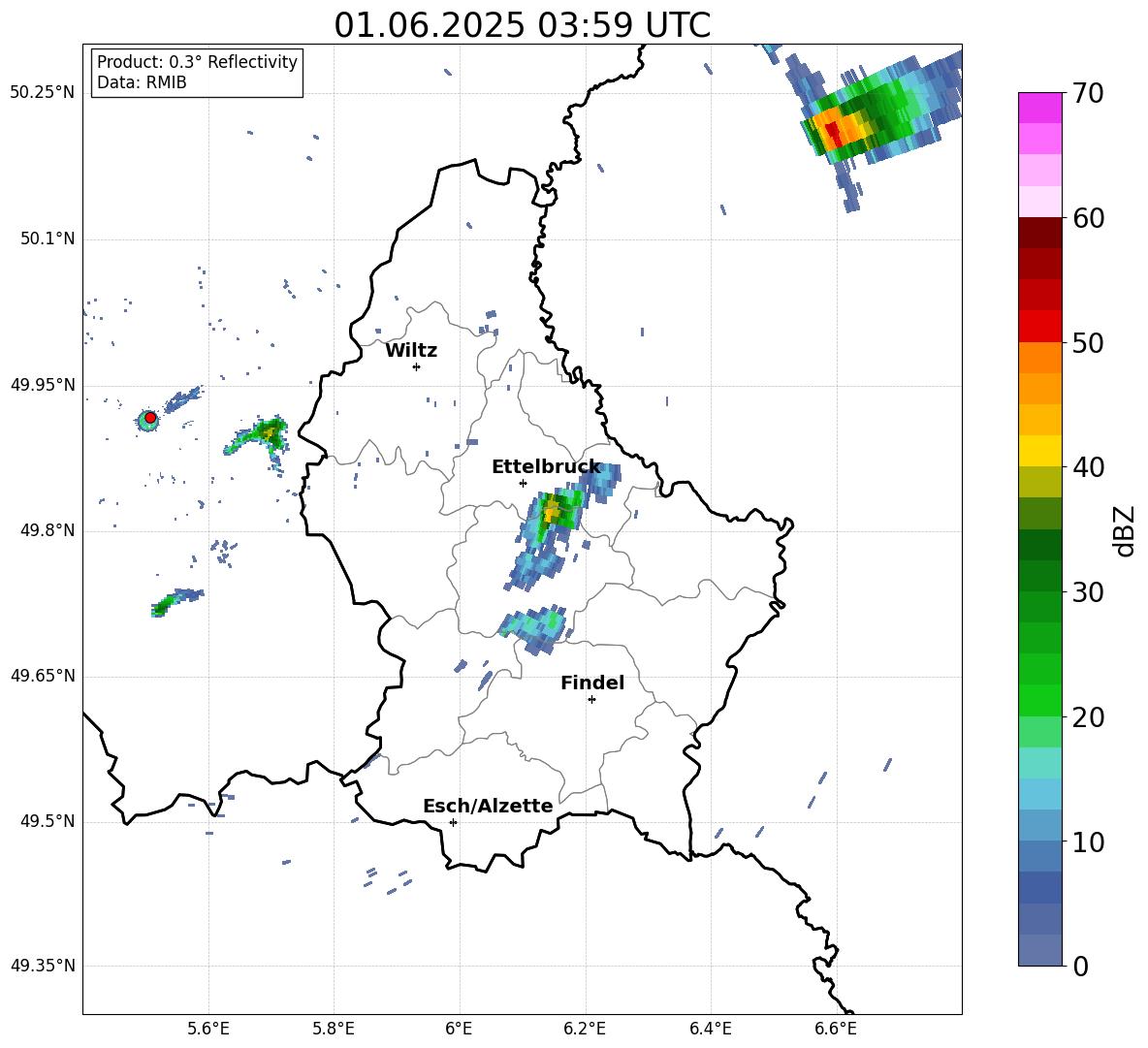Click the colorbar value 60
Screen dimensions: 1148x1048
1088,218
